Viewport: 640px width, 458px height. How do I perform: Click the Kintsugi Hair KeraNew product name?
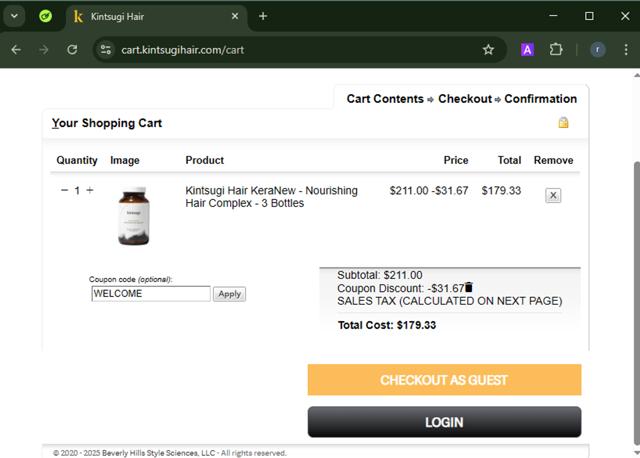coord(271,197)
